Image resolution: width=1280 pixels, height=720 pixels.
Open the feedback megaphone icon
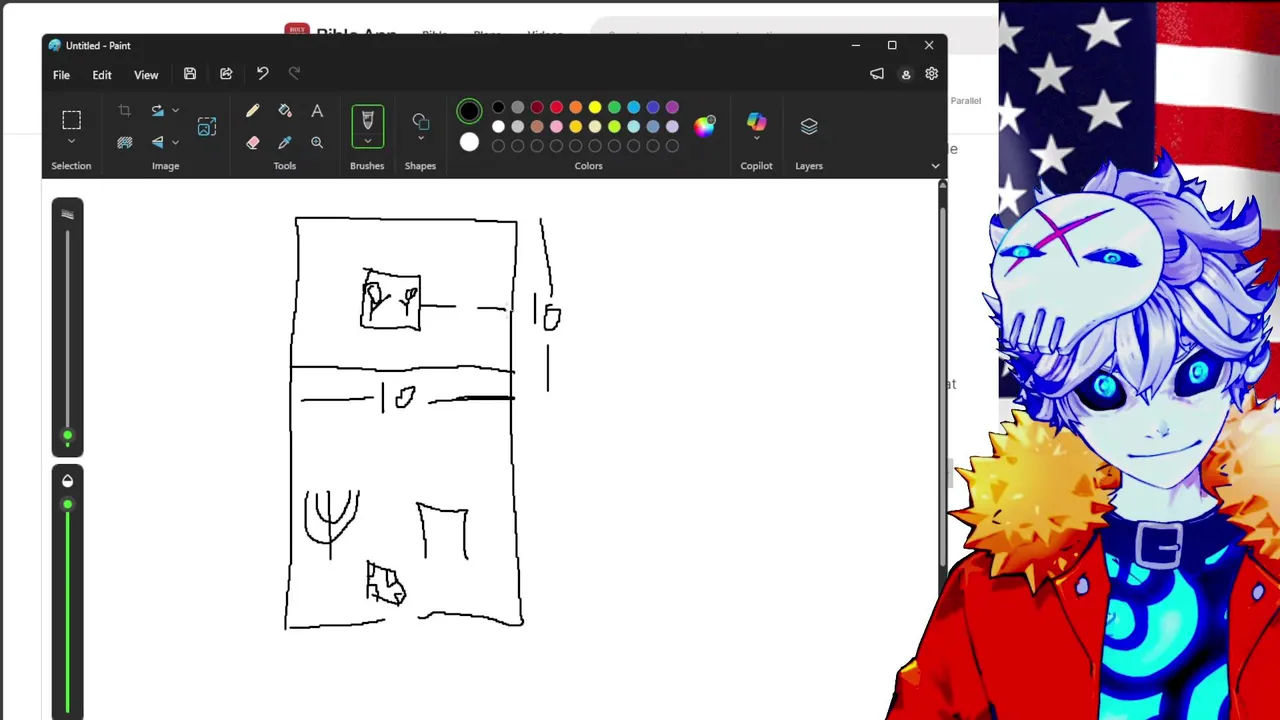(877, 74)
